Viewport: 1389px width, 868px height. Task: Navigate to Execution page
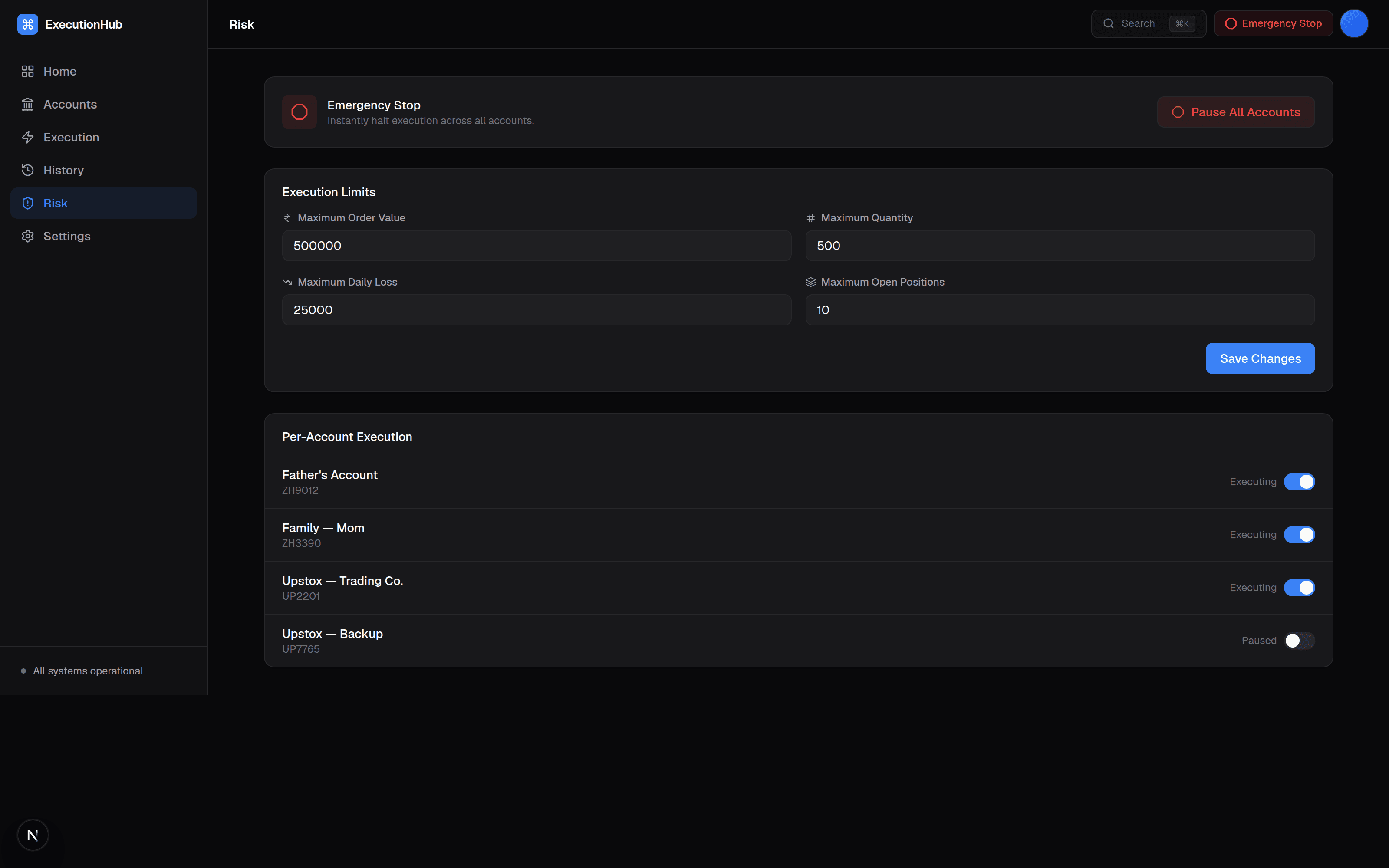(x=104, y=137)
